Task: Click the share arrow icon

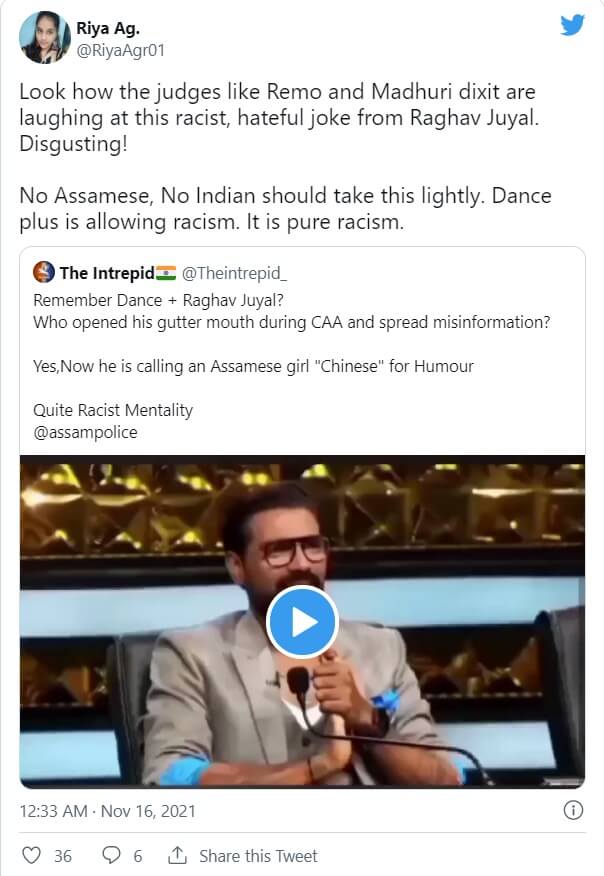Action: click(x=178, y=855)
